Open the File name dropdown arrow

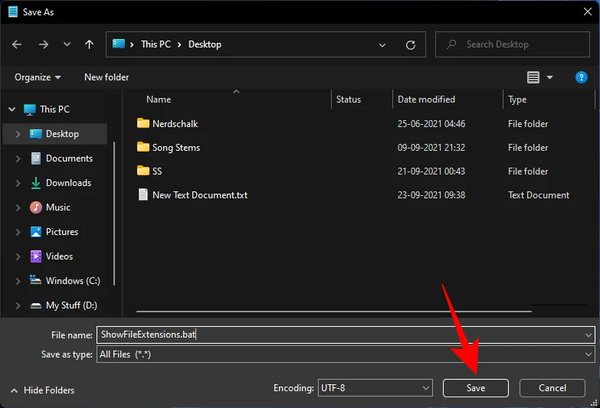[588, 335]
